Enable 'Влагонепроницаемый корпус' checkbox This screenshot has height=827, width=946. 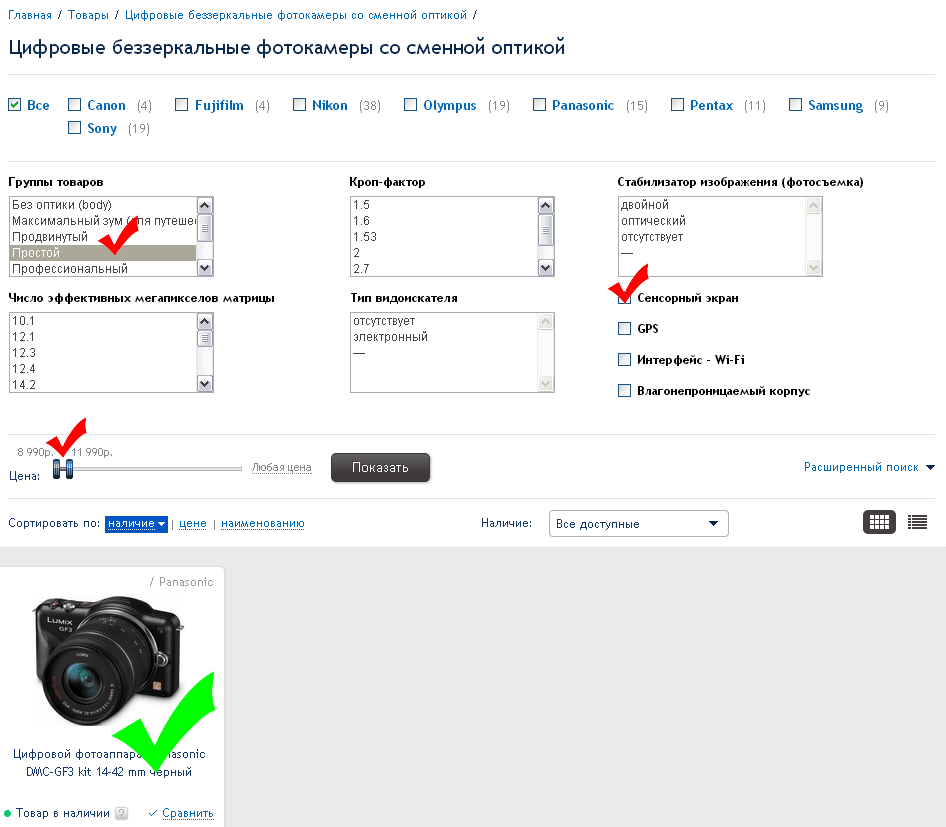coord(624,391)
